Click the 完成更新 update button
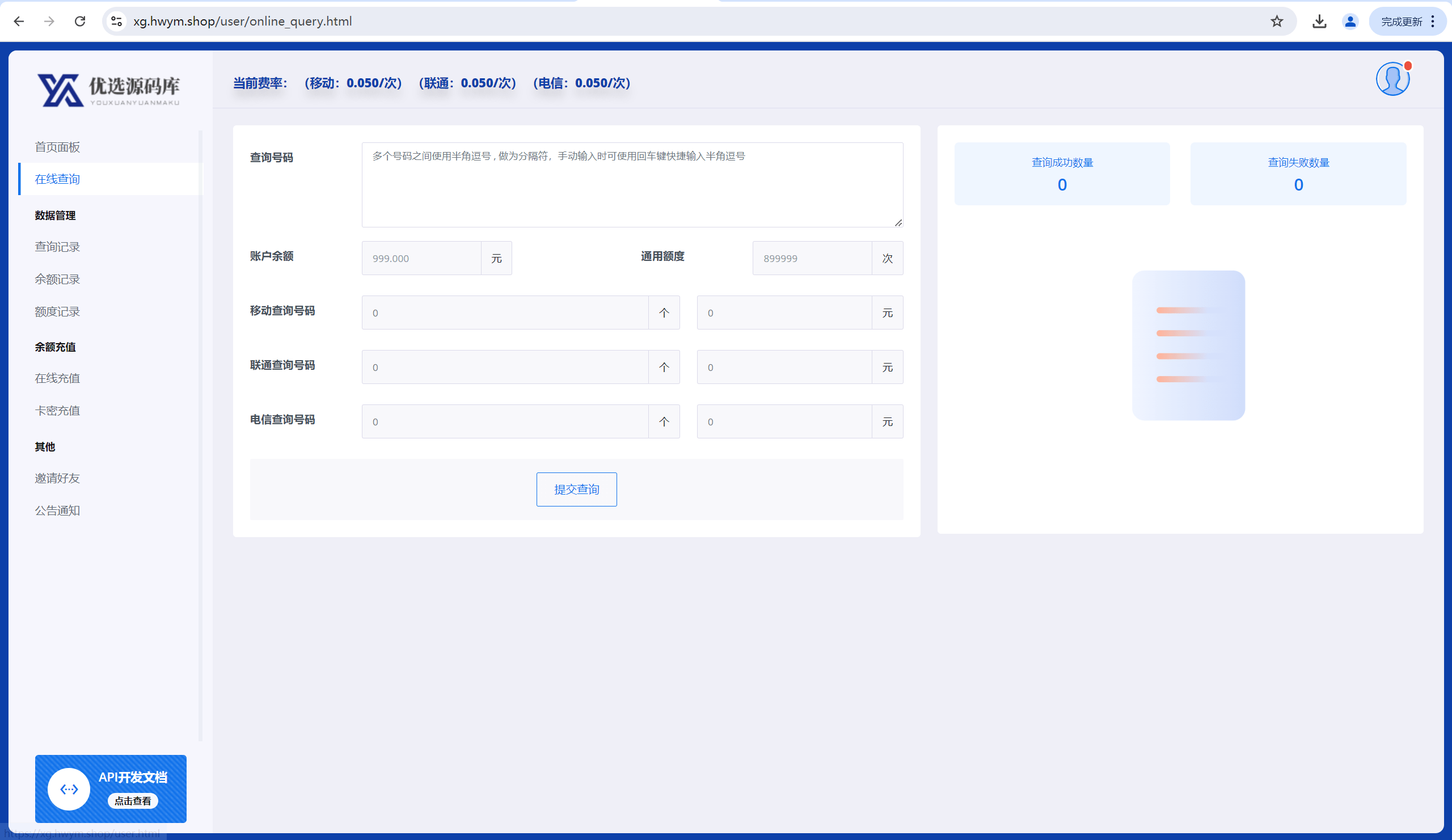The height and width of the screenshot is (840, 1452). point(1402,22)
